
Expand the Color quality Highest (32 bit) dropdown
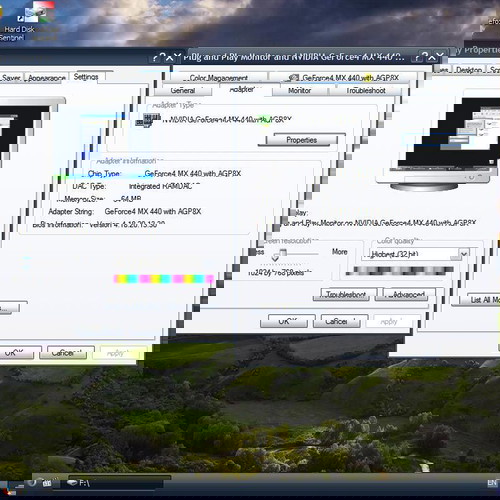(464, 254)
